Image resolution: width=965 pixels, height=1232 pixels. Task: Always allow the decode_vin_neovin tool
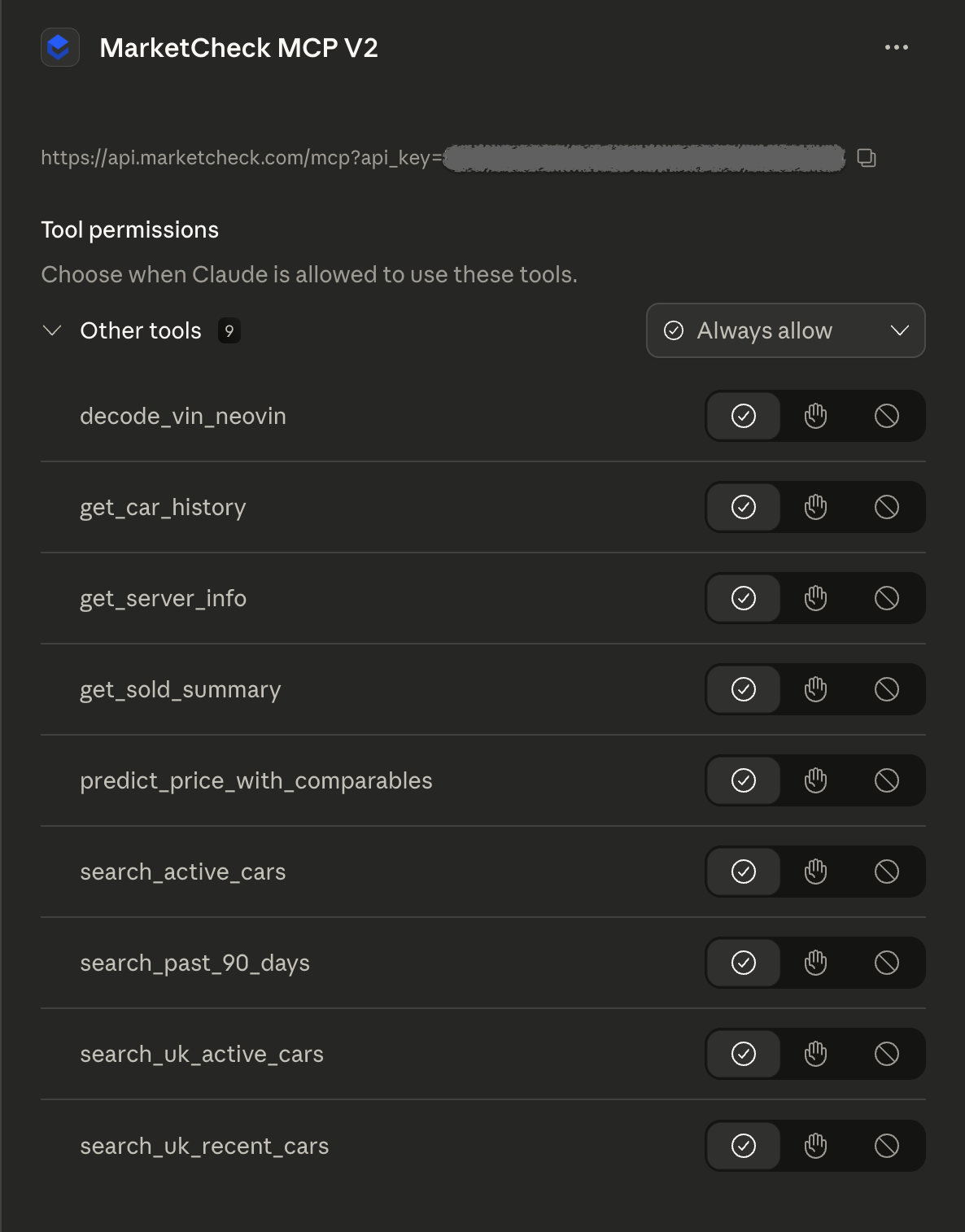point(744,416)
